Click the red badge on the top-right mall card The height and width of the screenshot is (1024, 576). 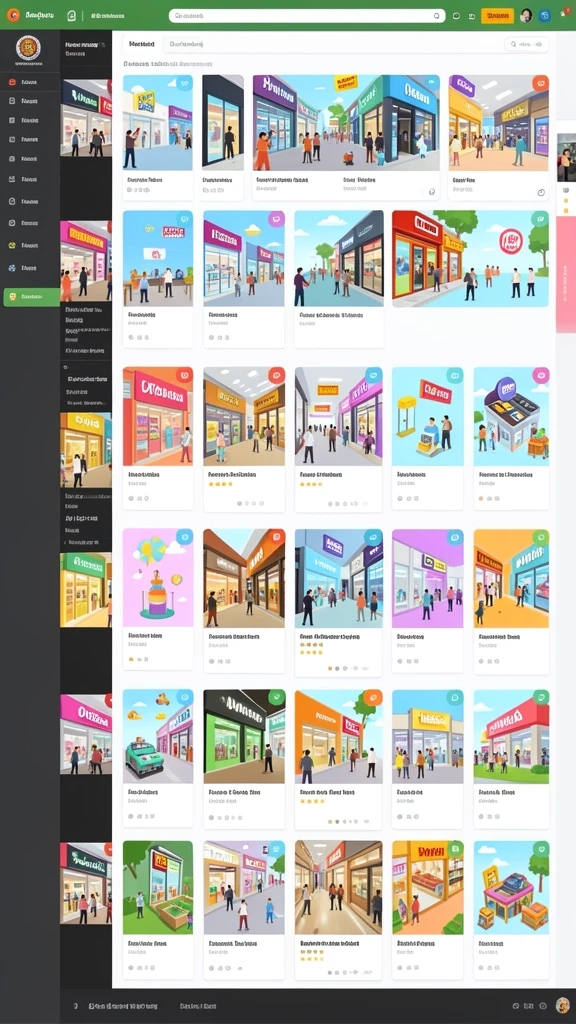[x=540, y=83]
